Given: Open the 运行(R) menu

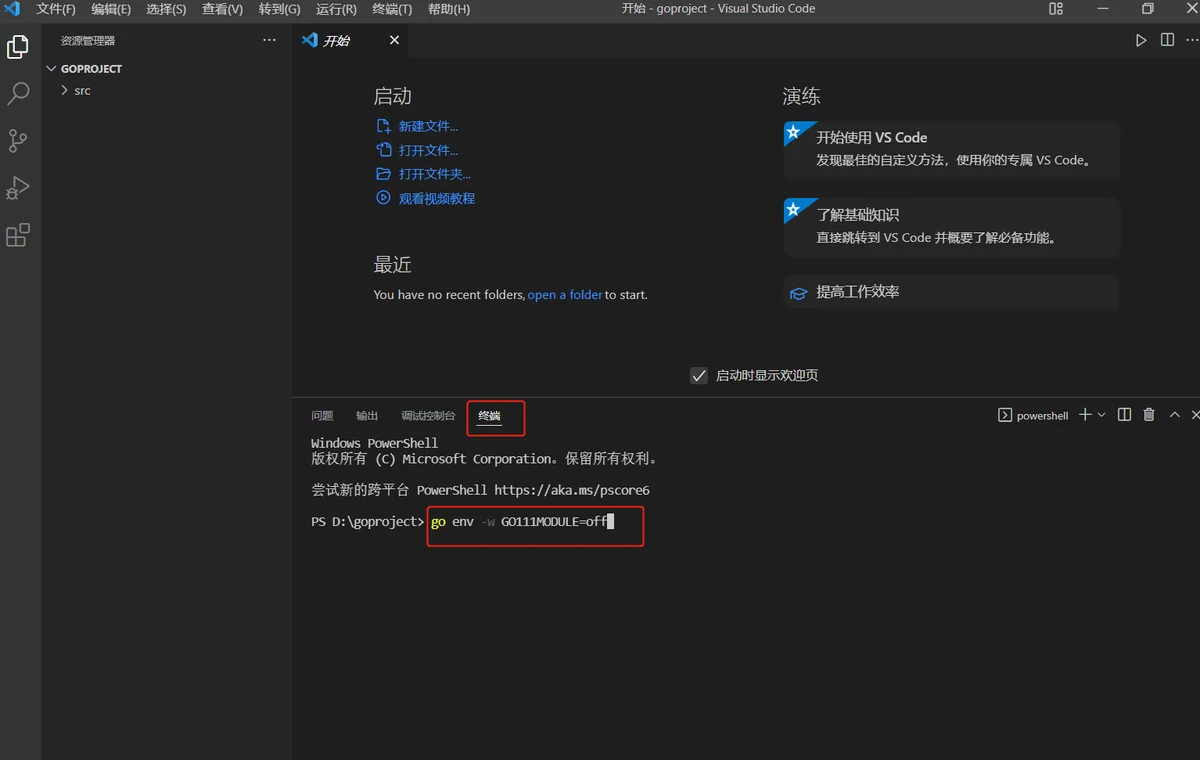Looking at the screenshot, I should (336, 9).
